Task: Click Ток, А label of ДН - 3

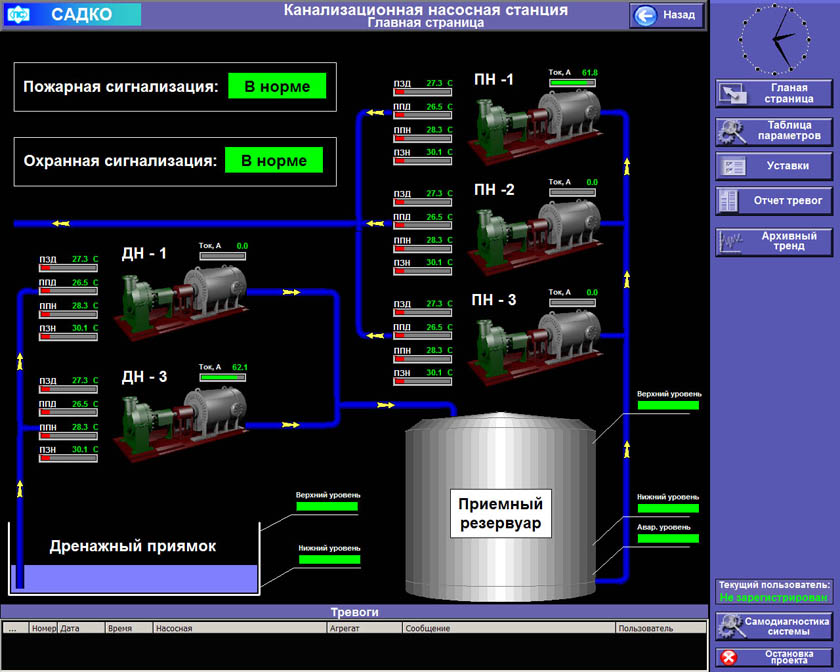Action: 210,367
